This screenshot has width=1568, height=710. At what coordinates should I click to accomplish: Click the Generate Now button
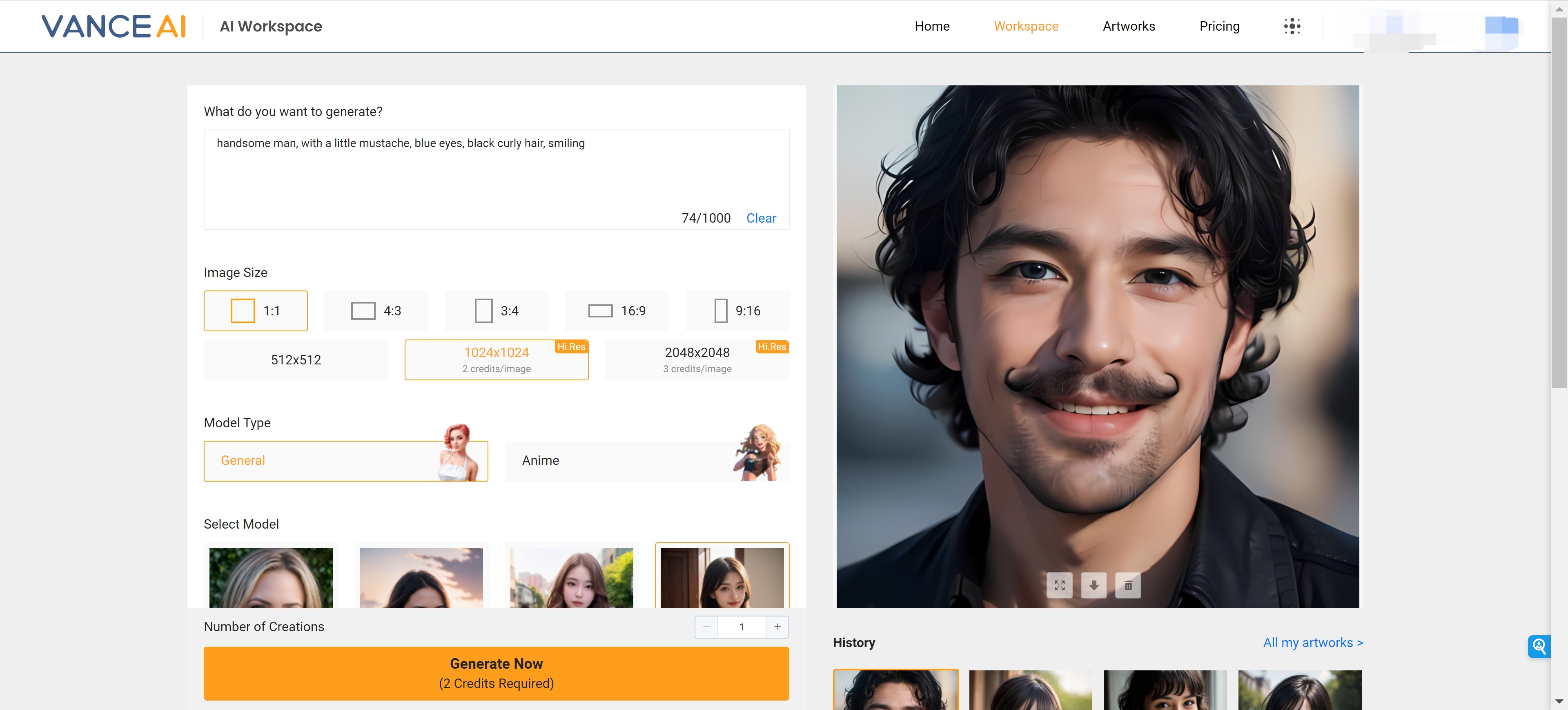496,673
